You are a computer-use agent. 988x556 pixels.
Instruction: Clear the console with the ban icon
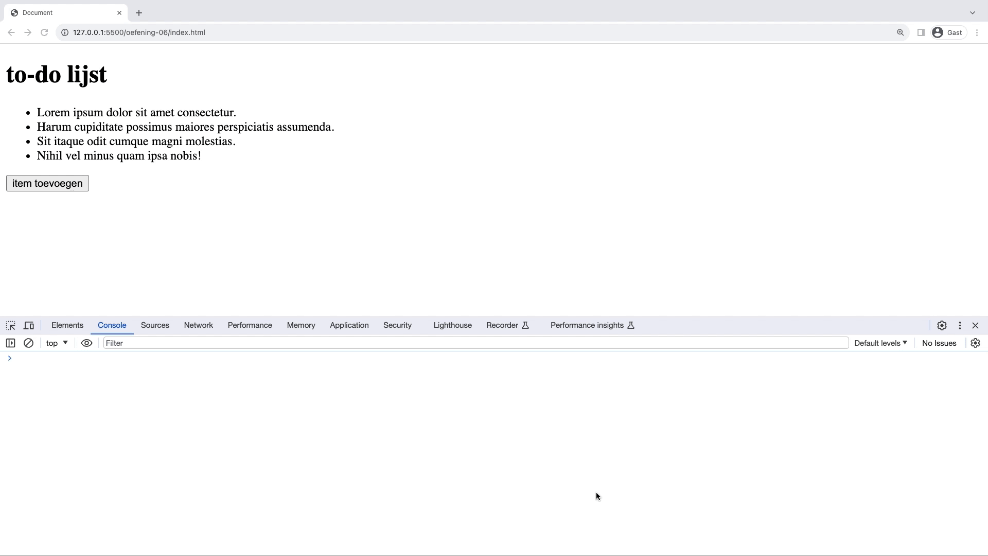click(x=29, y=343)
